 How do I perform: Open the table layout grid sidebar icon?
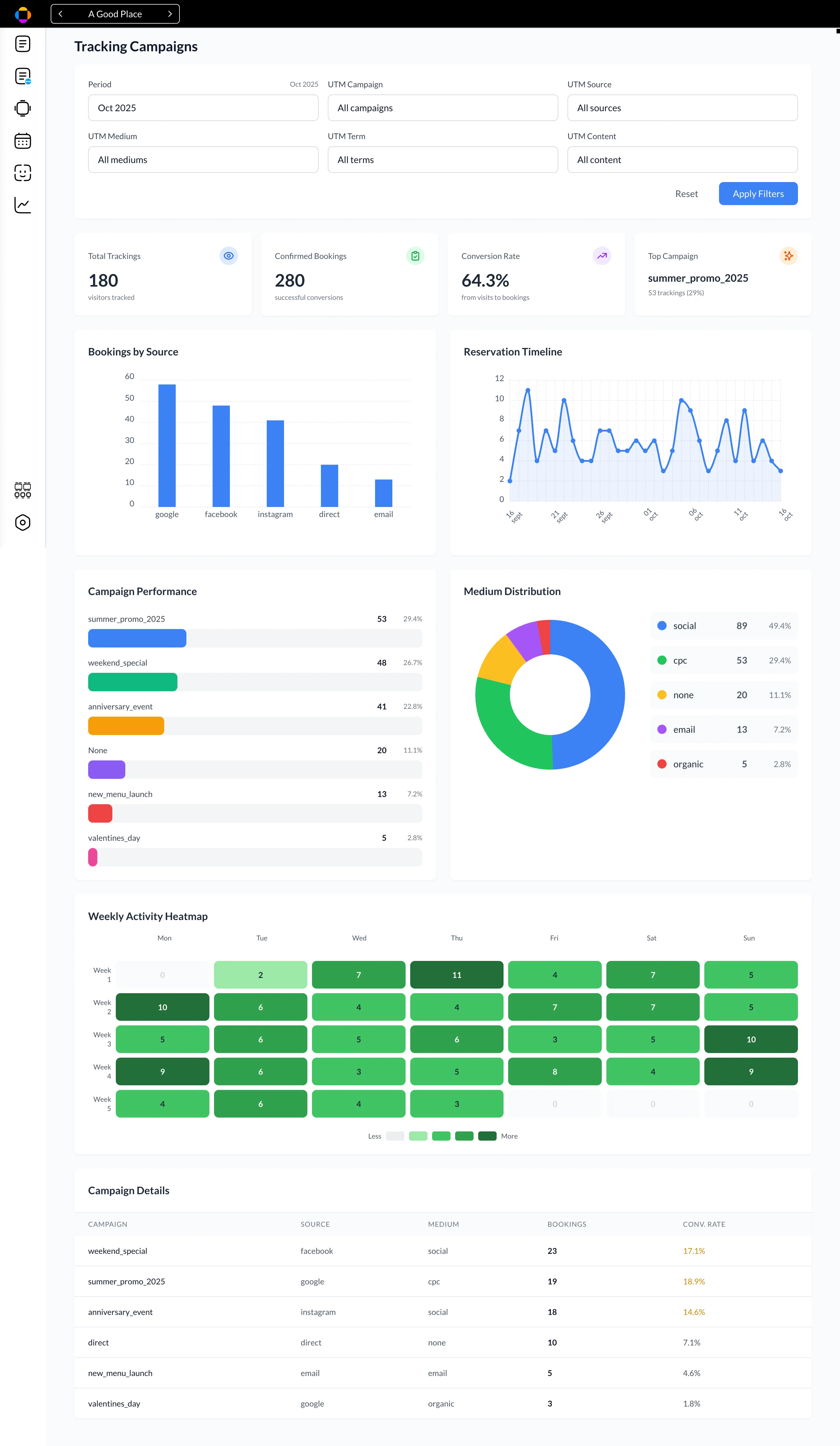(x=22, y=489)
